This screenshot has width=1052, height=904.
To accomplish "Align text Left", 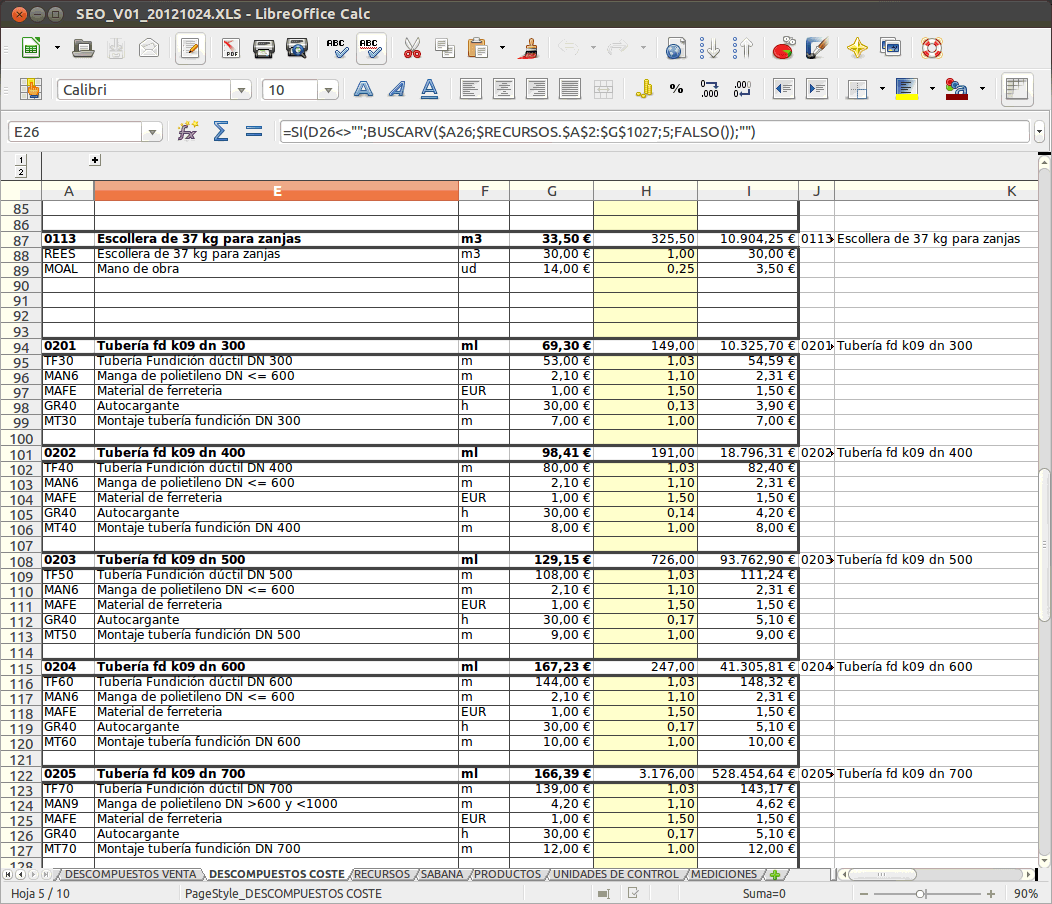I will [x=470, y=89].
